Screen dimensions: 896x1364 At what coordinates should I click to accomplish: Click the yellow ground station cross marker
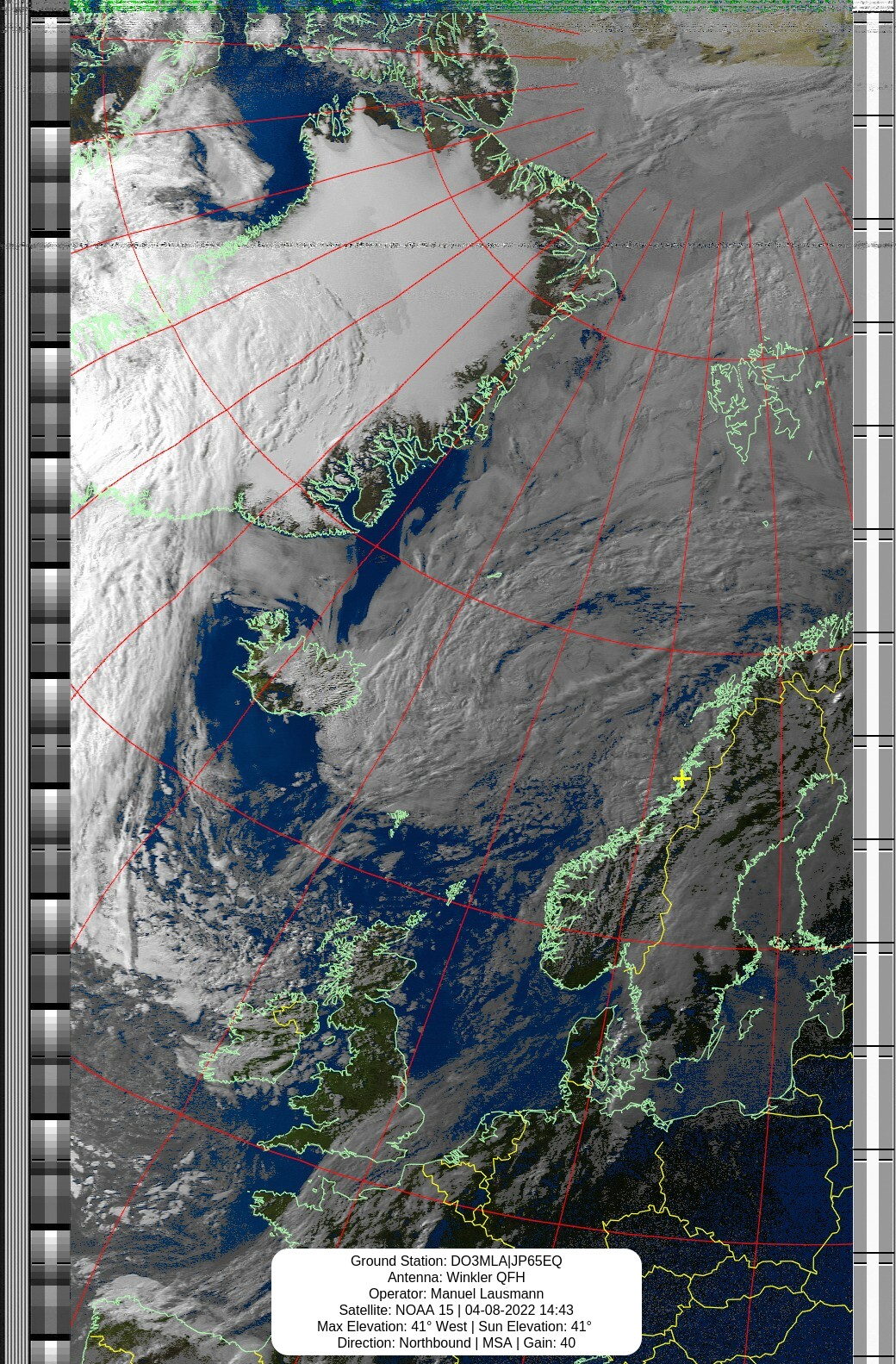(x=681, y=779)
